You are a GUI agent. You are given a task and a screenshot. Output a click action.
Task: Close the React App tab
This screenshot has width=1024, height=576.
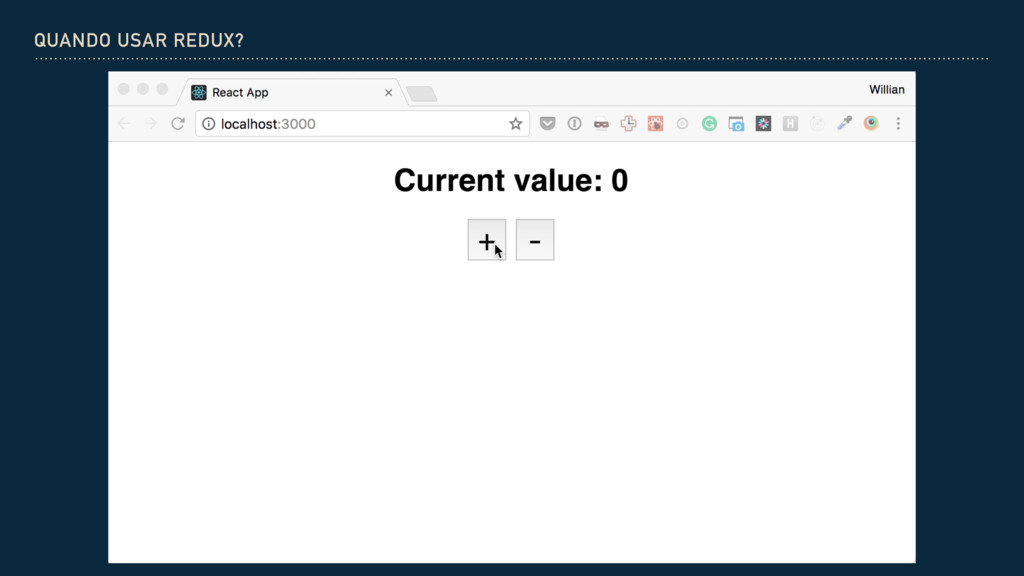(389, 93)
